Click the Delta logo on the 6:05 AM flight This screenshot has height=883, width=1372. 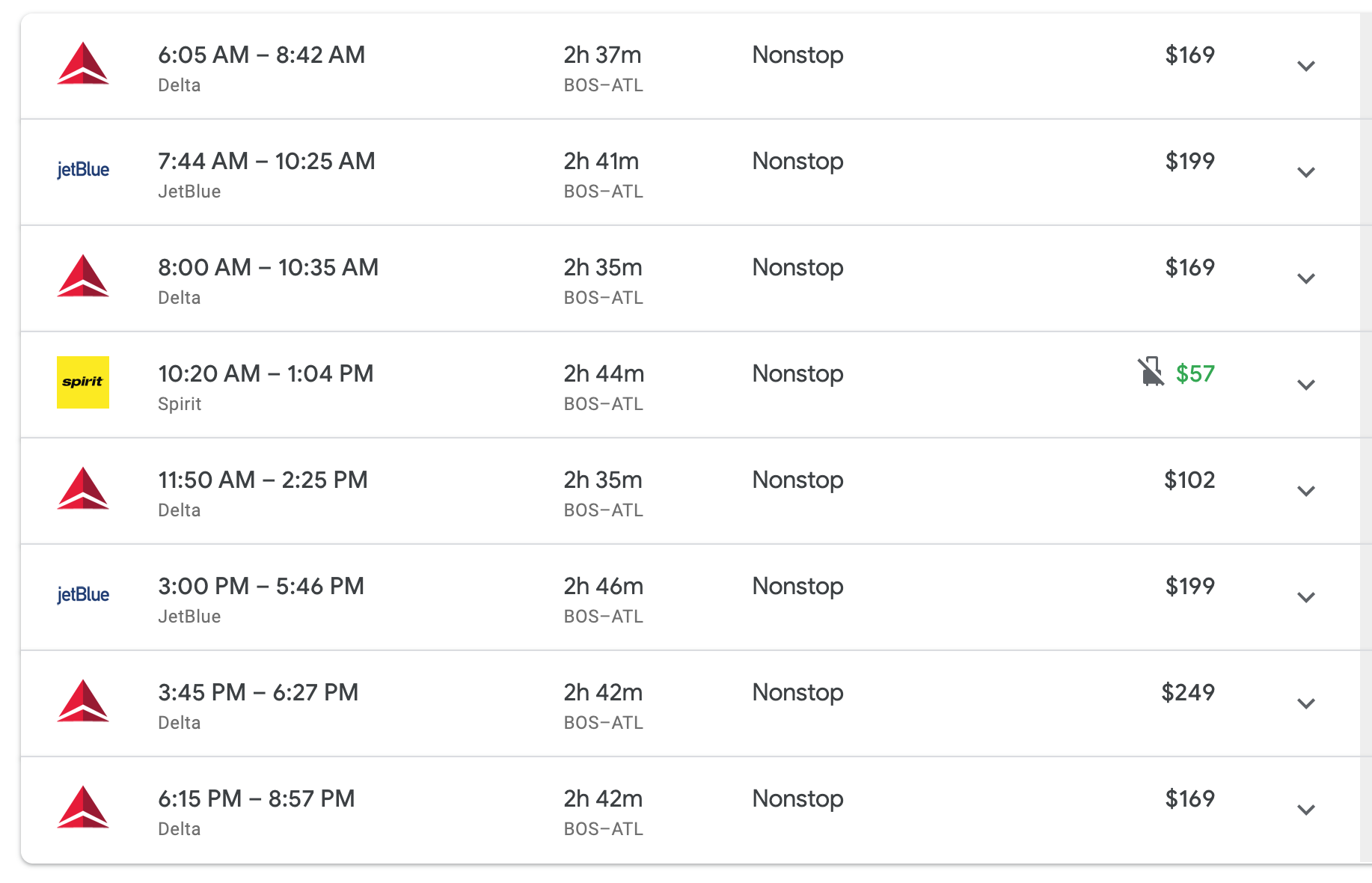pyautogui.click(x=83, y=64)
